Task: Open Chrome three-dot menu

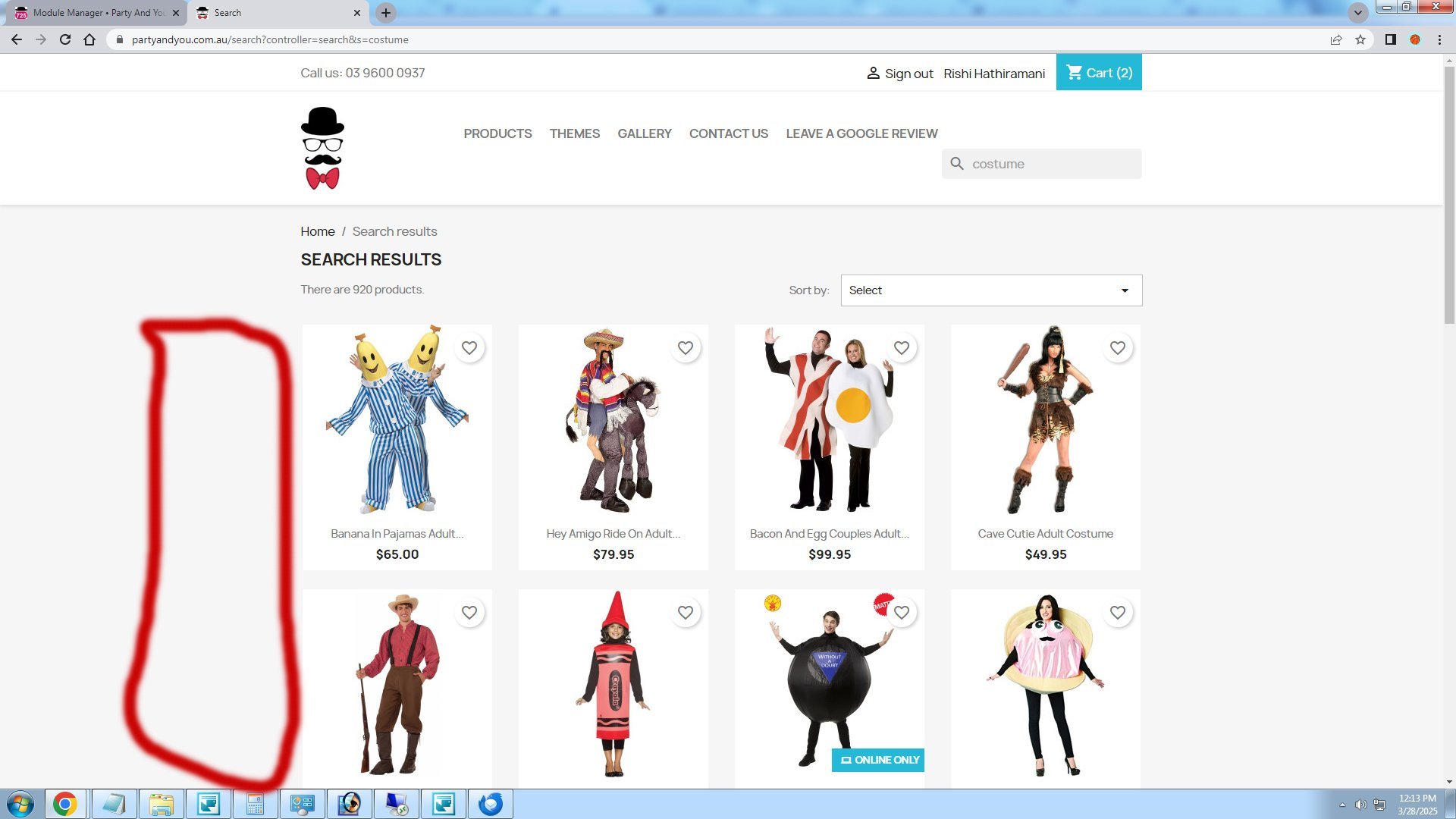Action: 1439,39
